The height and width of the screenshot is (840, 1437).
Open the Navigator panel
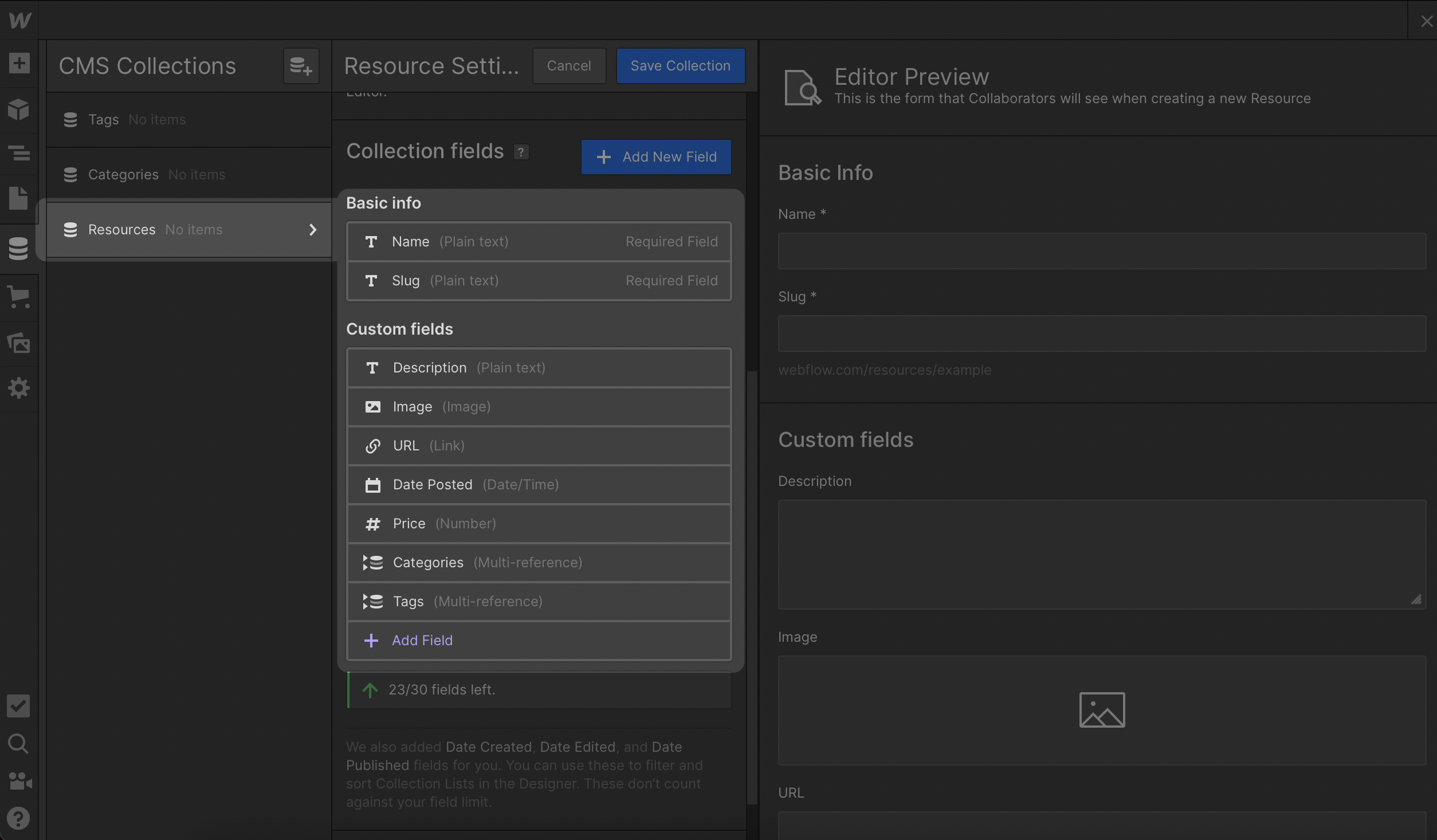pyautogui.click(x=19, y=153)
